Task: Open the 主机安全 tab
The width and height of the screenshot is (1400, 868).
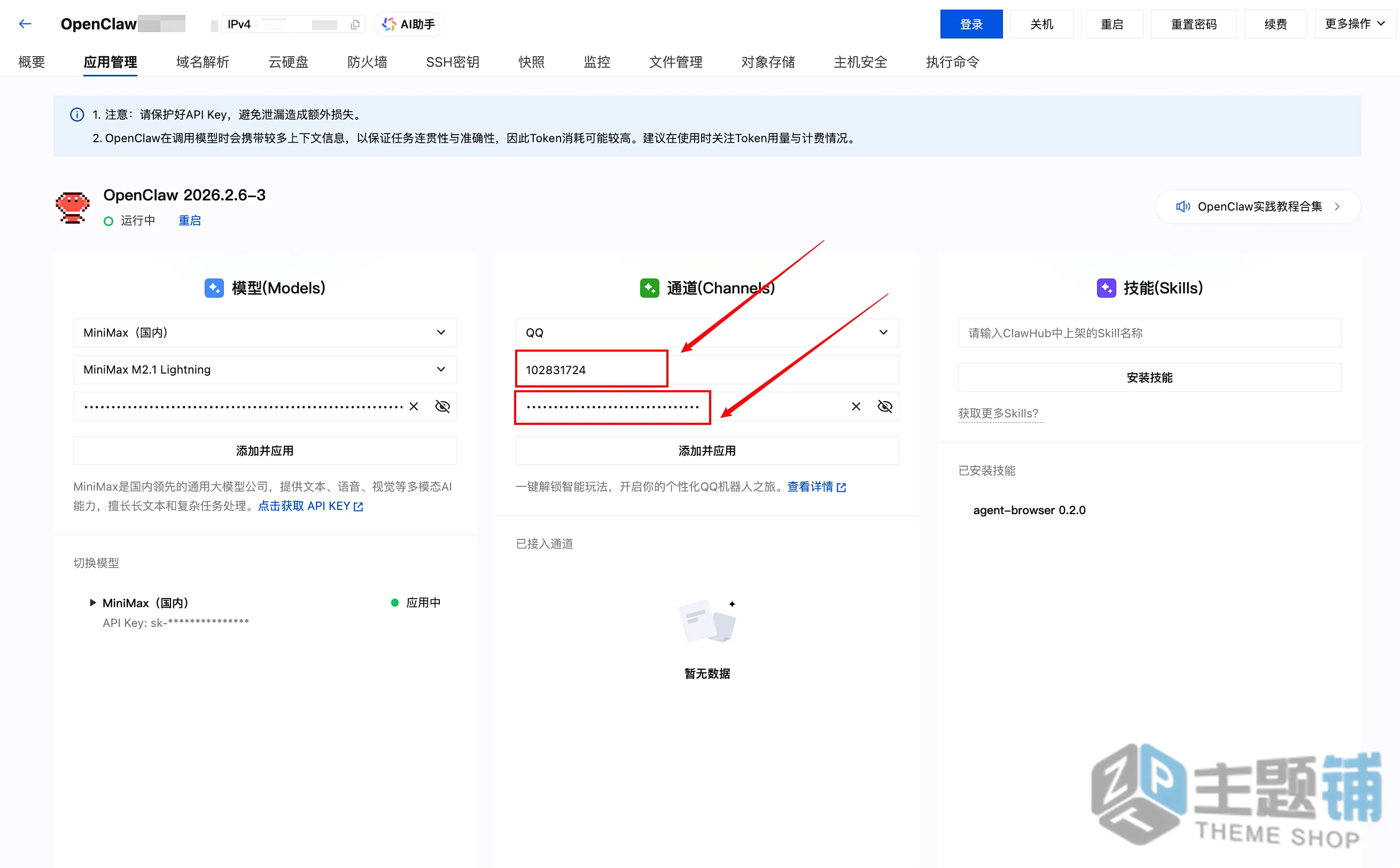Action: coord(860,62)
